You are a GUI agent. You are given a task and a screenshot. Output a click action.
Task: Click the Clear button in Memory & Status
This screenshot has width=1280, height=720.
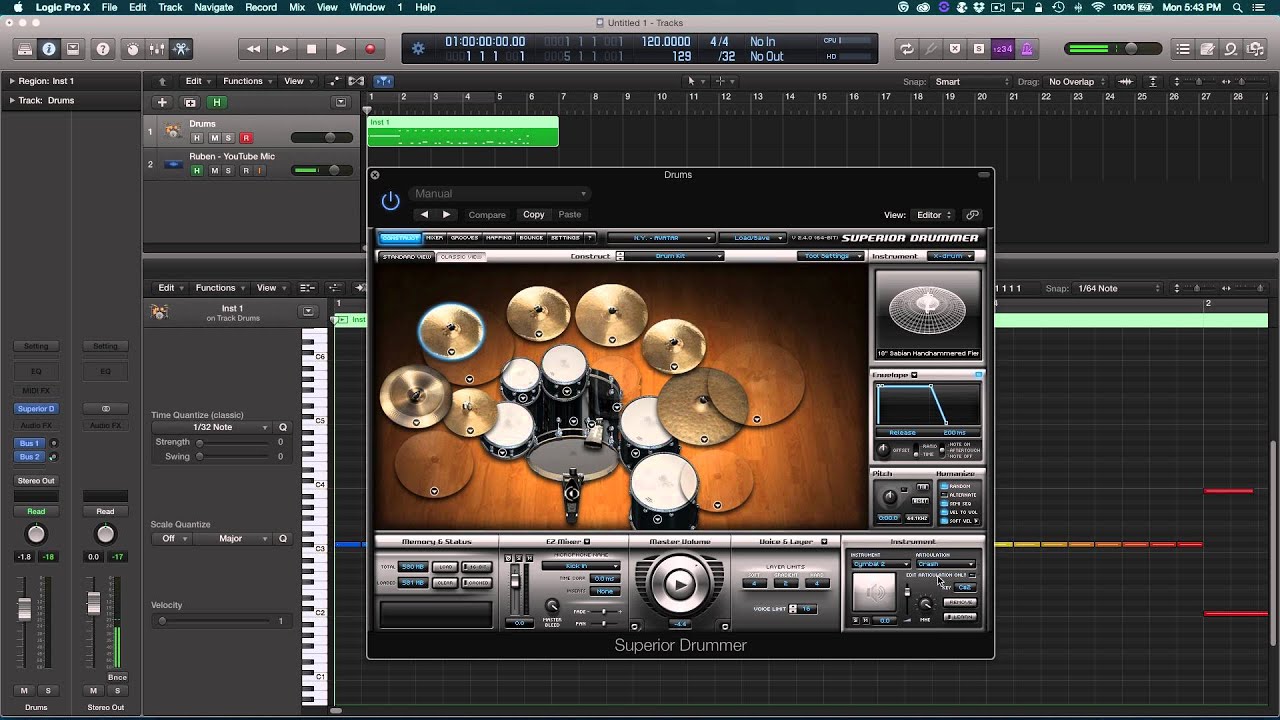tap(445, 583)
